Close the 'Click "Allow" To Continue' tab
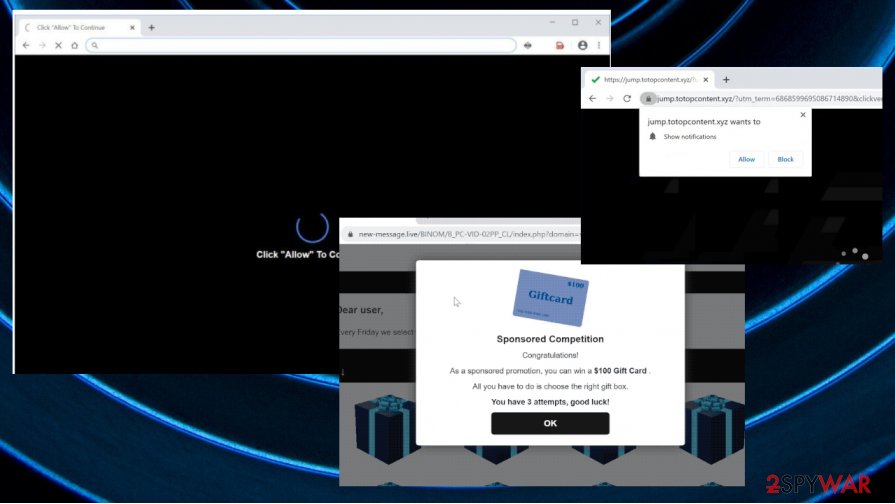 coord(132,27)
